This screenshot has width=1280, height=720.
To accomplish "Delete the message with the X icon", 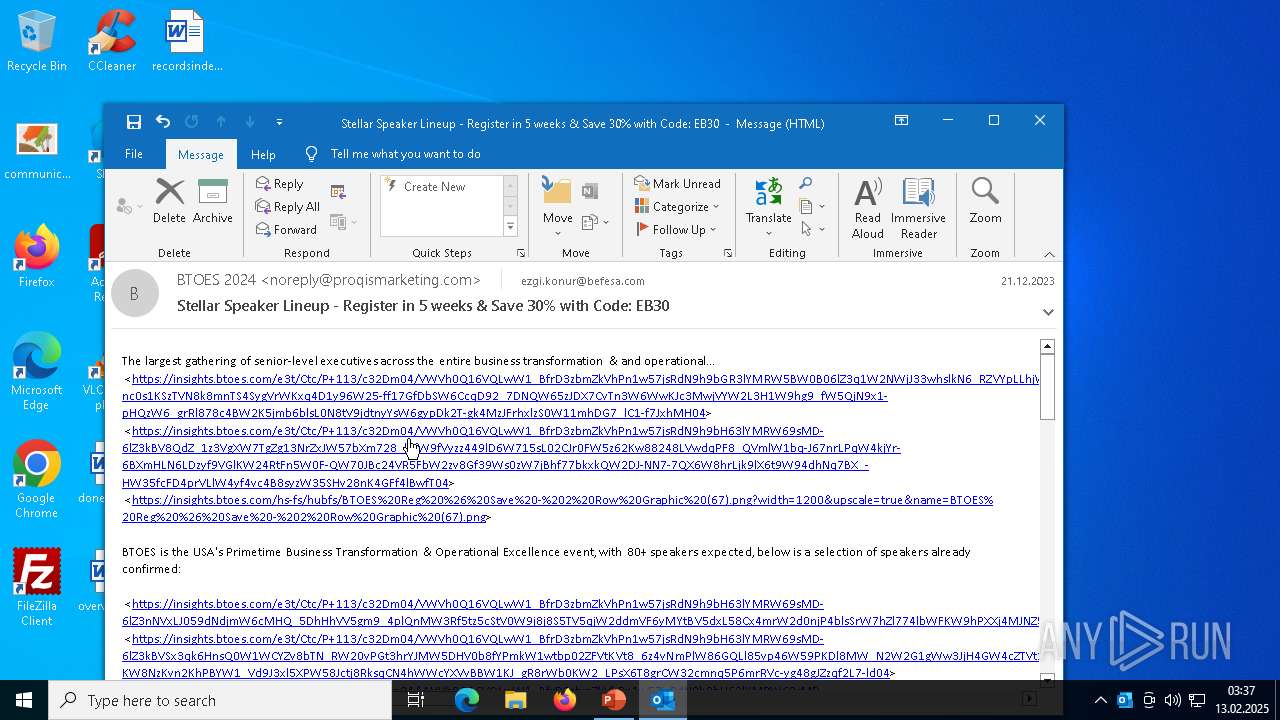I will pyautogui.click(x=169, y=200).
